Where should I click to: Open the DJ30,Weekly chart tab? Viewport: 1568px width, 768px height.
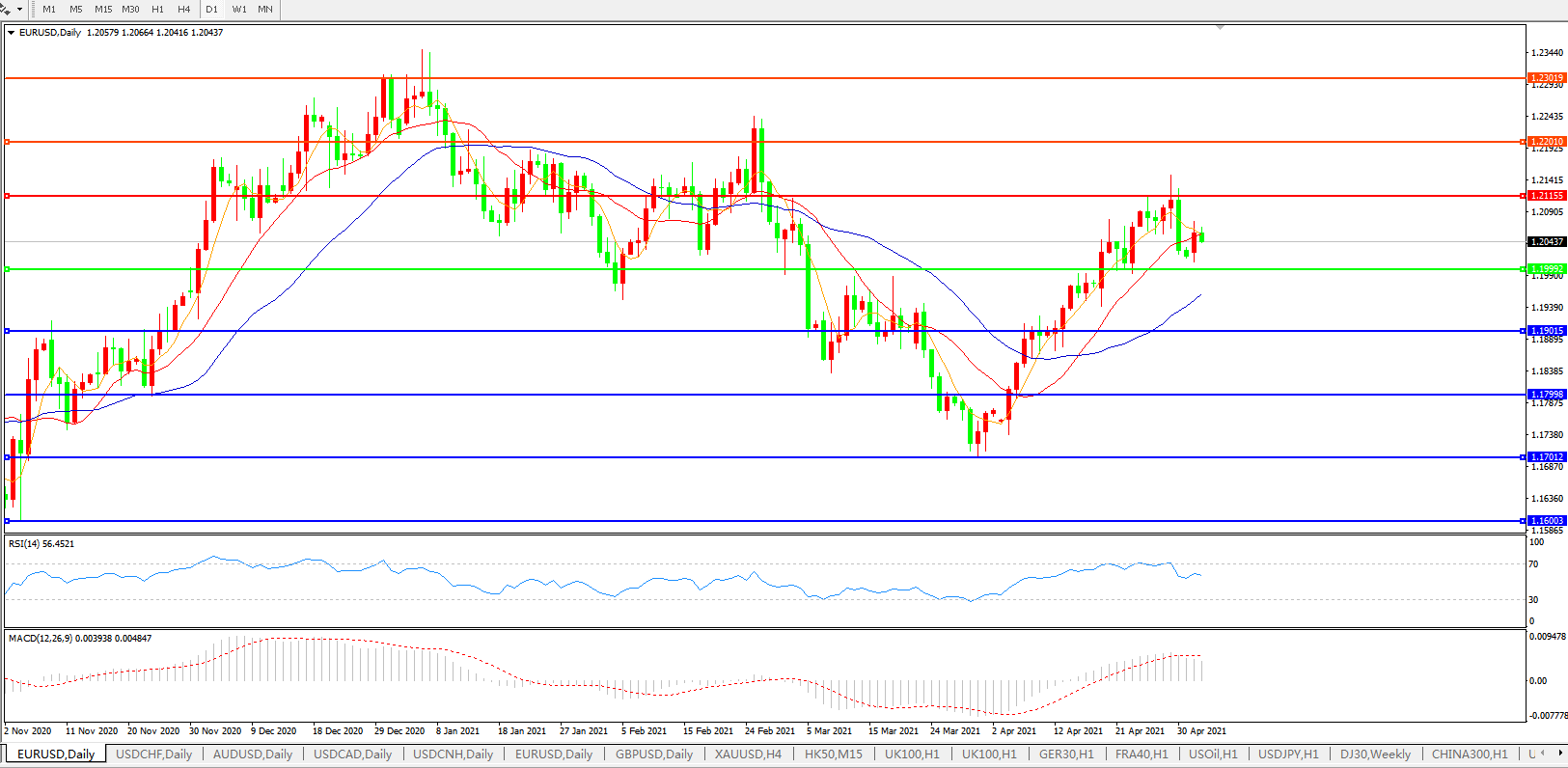(x=1375, y=754)
